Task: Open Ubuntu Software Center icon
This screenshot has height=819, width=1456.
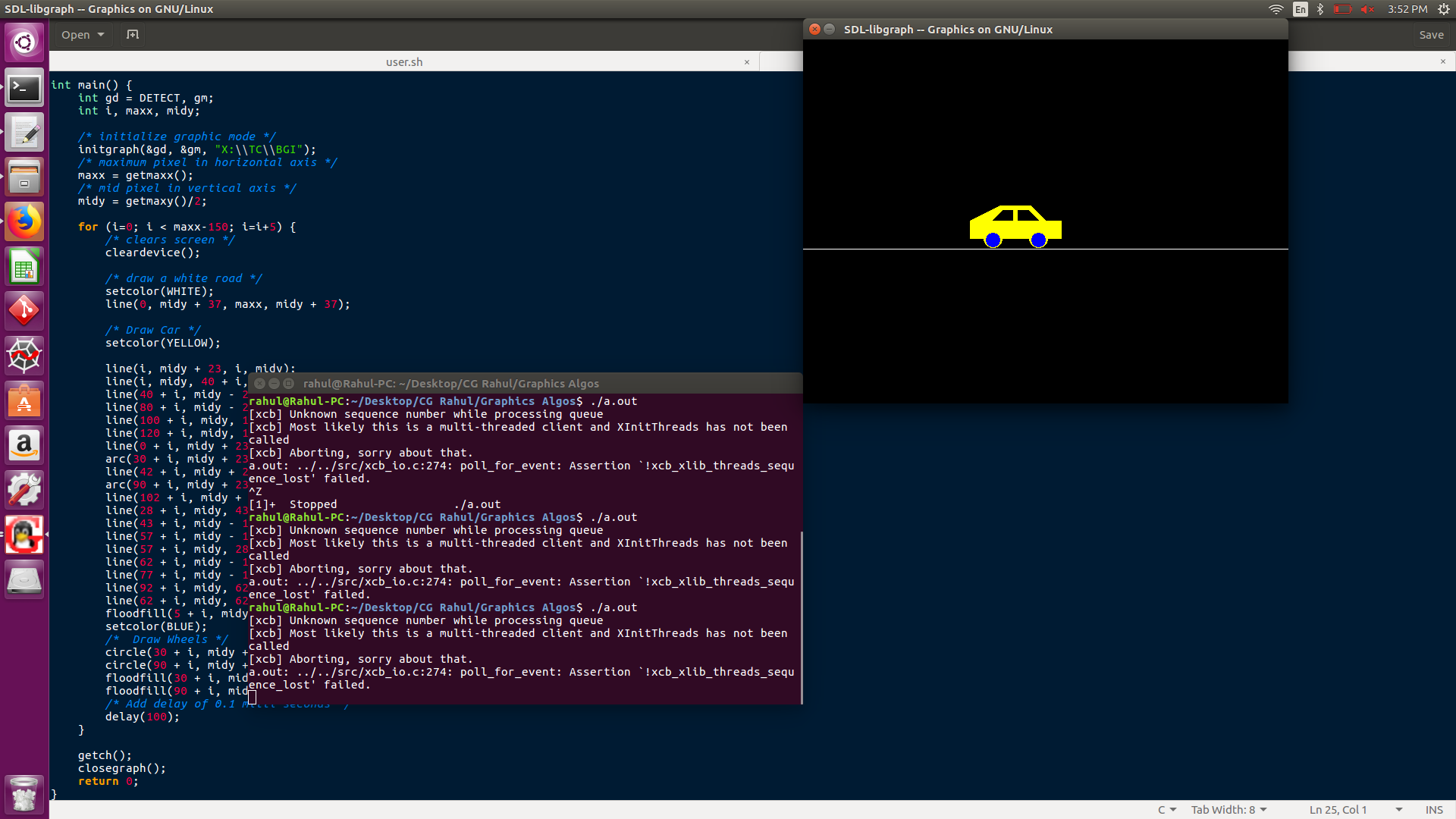Action: click(24, 400)
